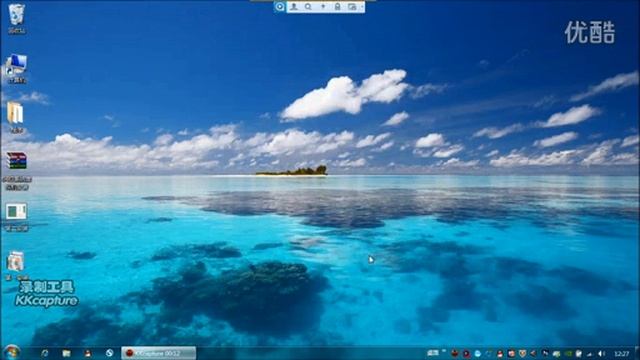This screenshot has width=640, height=360.
Task: Click the shield tray icon
Action: click(522, 353)
